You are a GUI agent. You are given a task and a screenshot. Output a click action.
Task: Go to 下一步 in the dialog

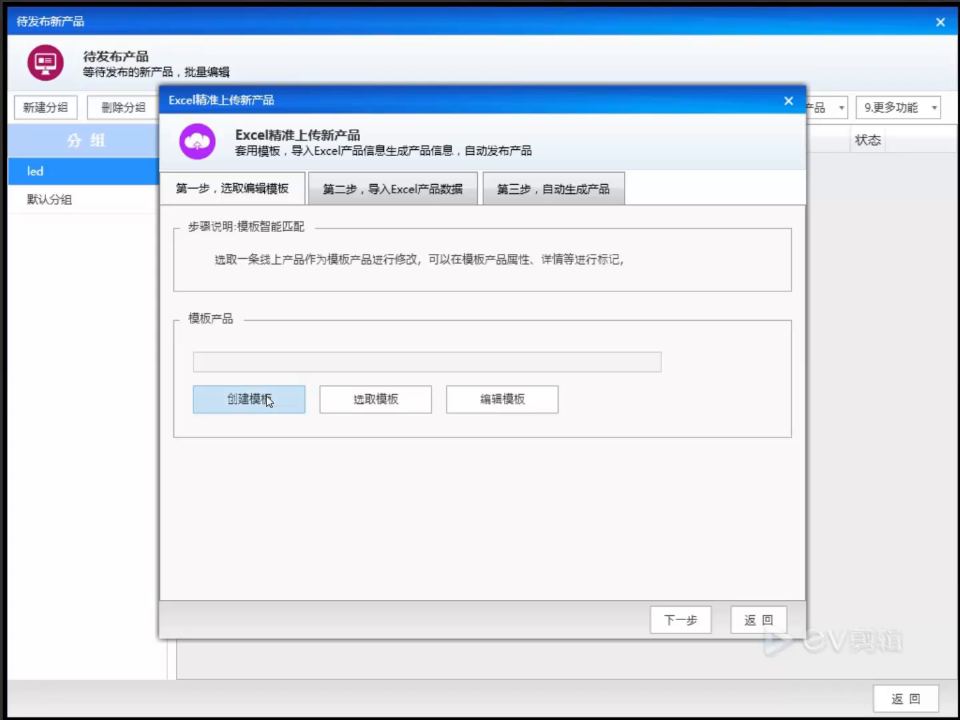[x=680, y=620]
